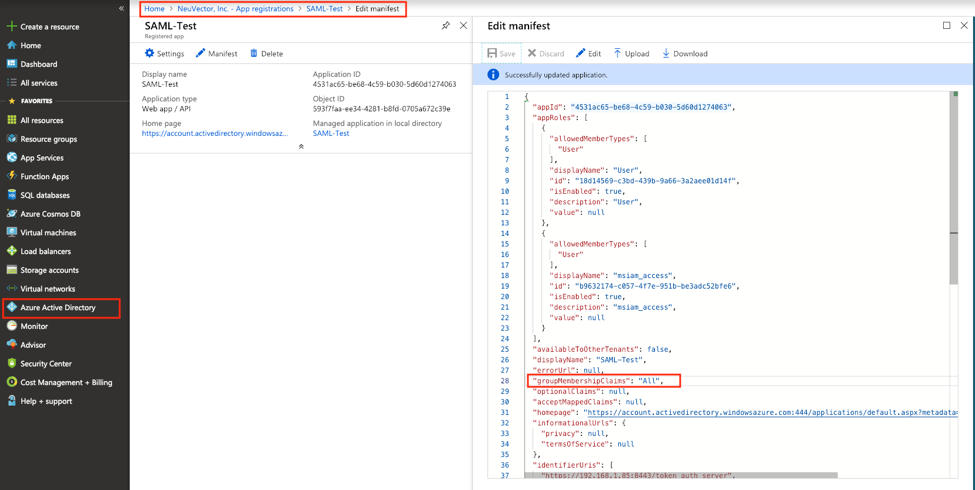Open Help + support
Image resolution: width=975 pixels, height=490 pixels.
[46, 401]
